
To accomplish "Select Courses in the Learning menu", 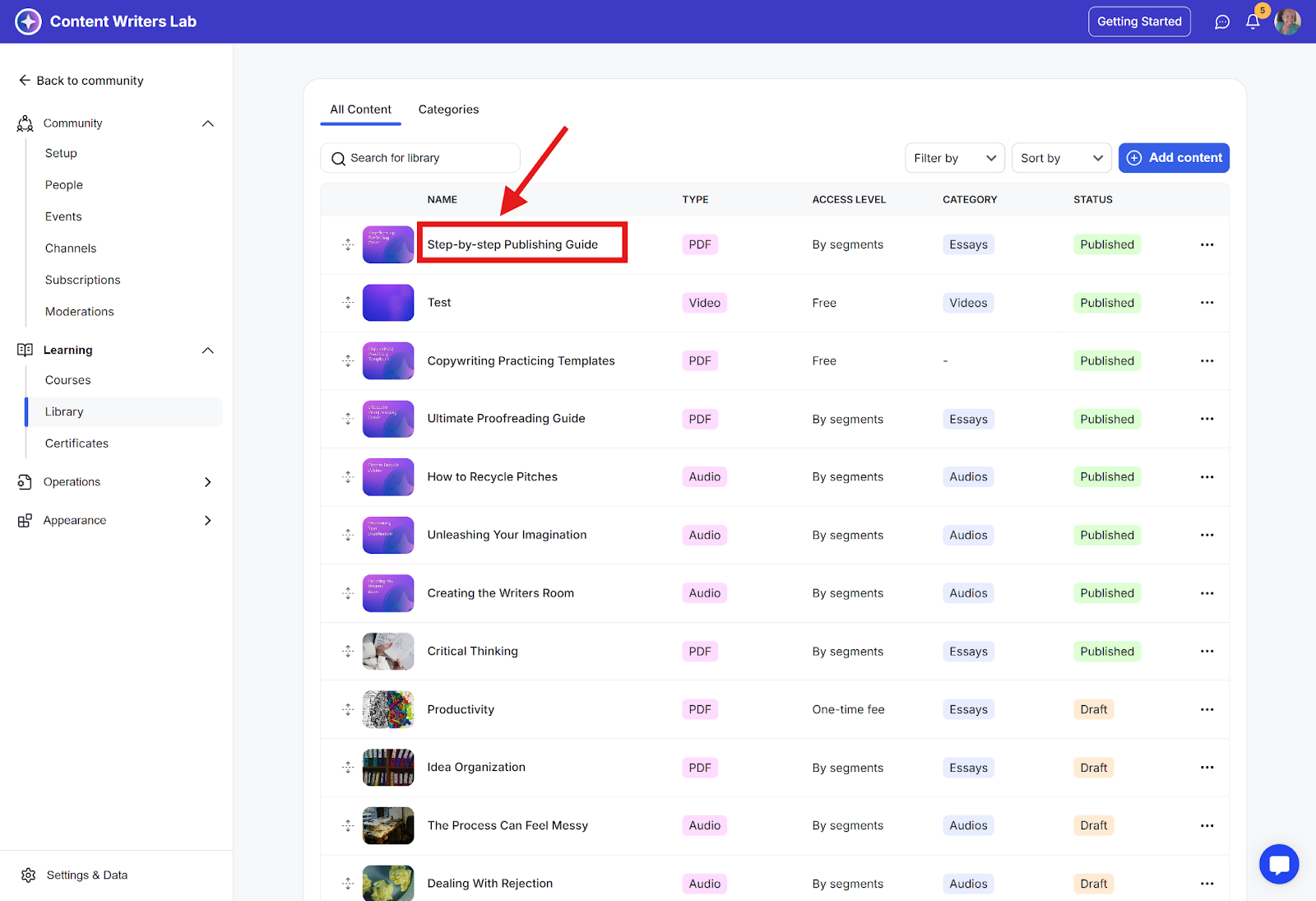I will [x=68, y=380].
